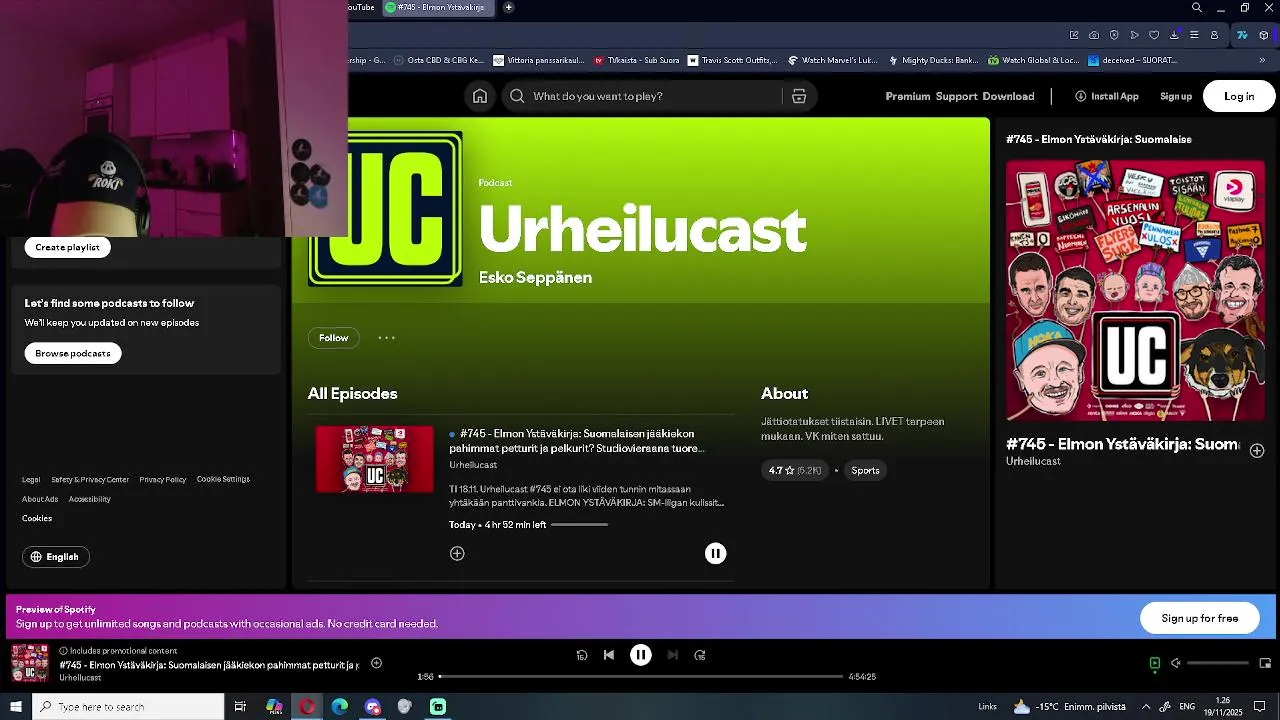
Task: Open About Ads footer link
Action: 40,499
